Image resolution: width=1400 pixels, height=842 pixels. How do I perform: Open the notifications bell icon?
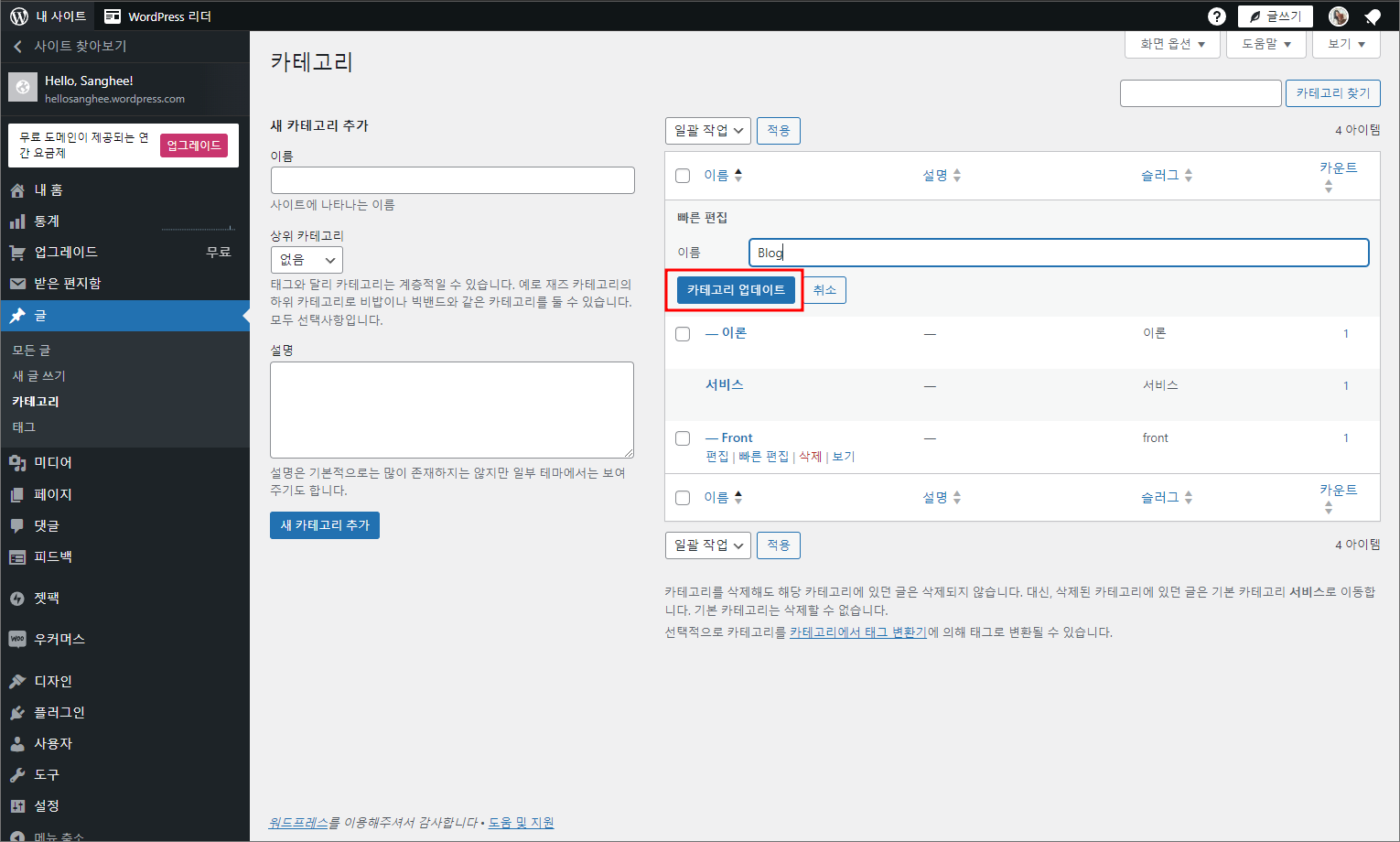click(x=1373, y=16)
